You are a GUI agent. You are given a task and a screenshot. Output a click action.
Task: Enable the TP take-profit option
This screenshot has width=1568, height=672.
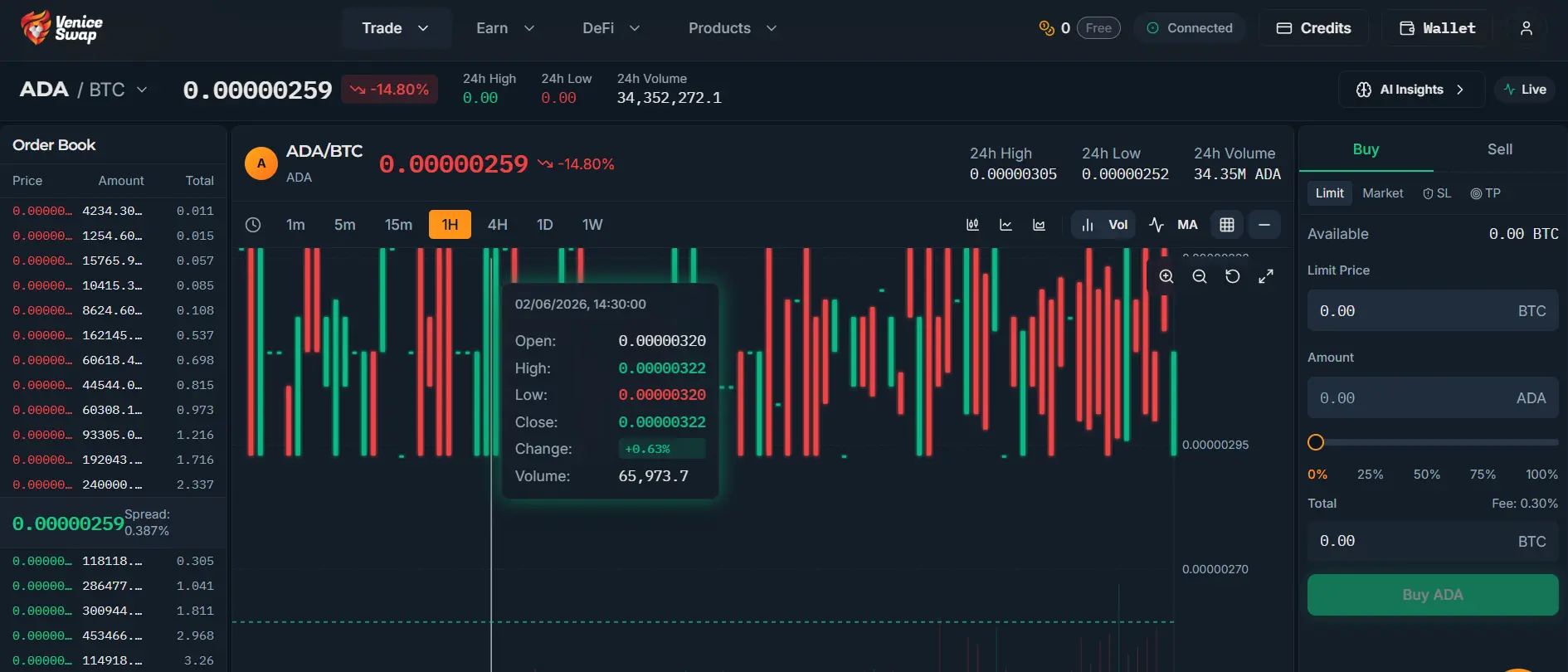point(1485,193)
